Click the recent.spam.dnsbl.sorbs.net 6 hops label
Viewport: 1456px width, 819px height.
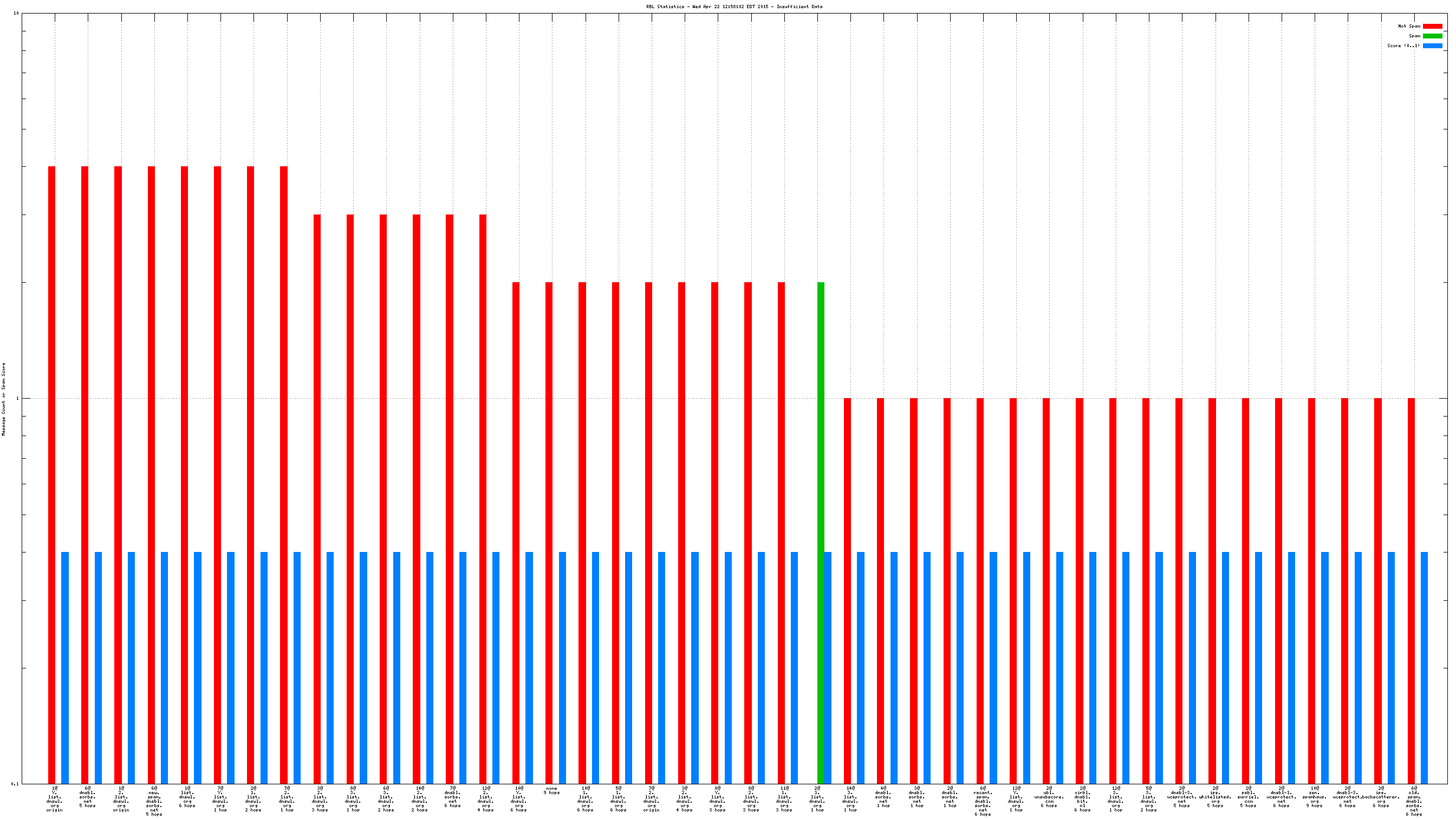tap(983, 802)
